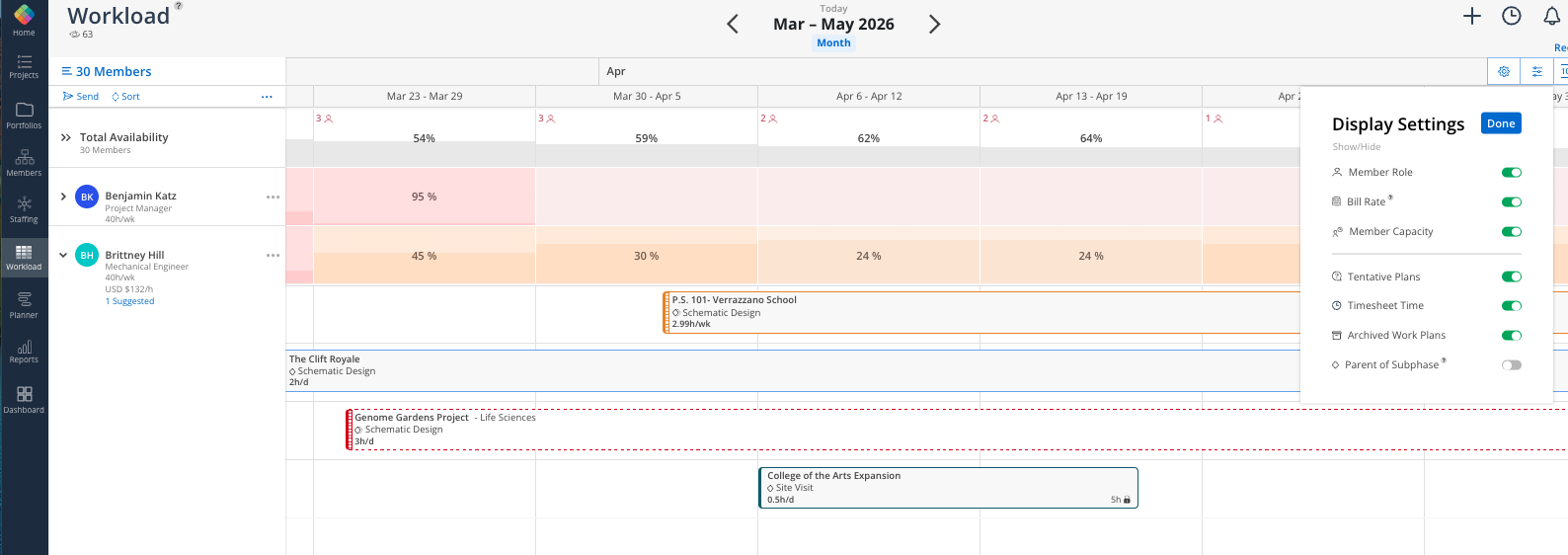Expand Total Availability section
Image resolution: width=1568 pixels, height=555 pixels.
click(65, 137)
